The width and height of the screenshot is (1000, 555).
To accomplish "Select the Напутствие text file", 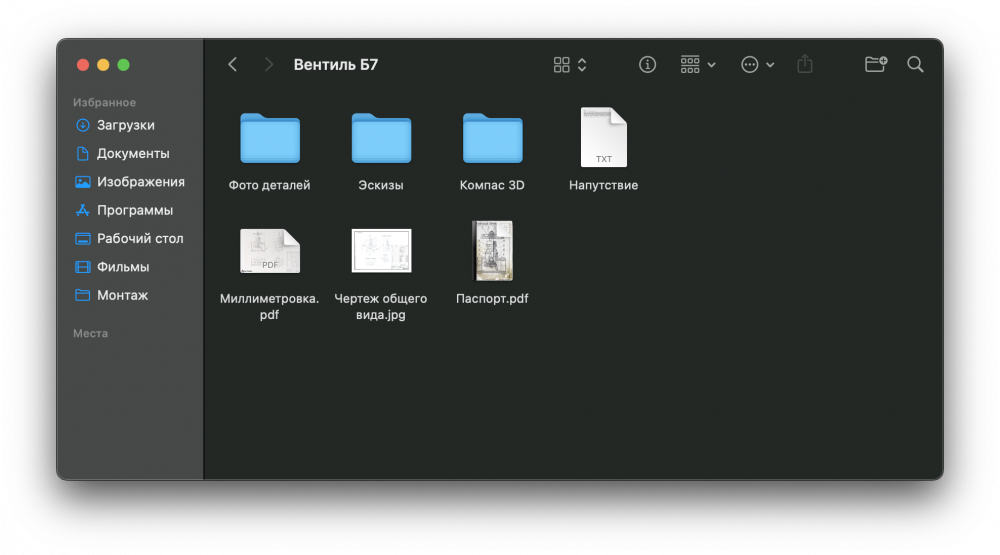I will tap(603, 138).
